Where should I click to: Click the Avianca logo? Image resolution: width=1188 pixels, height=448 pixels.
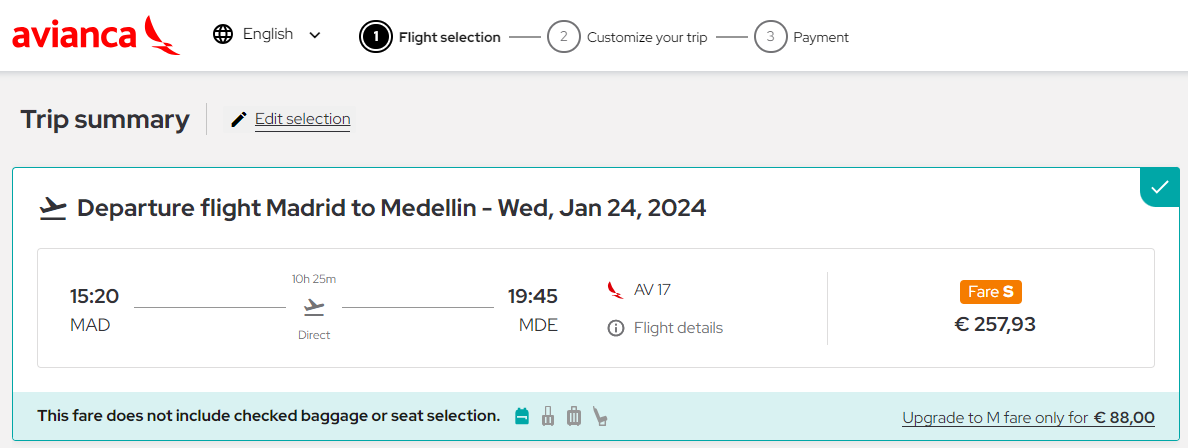[96, 35]
